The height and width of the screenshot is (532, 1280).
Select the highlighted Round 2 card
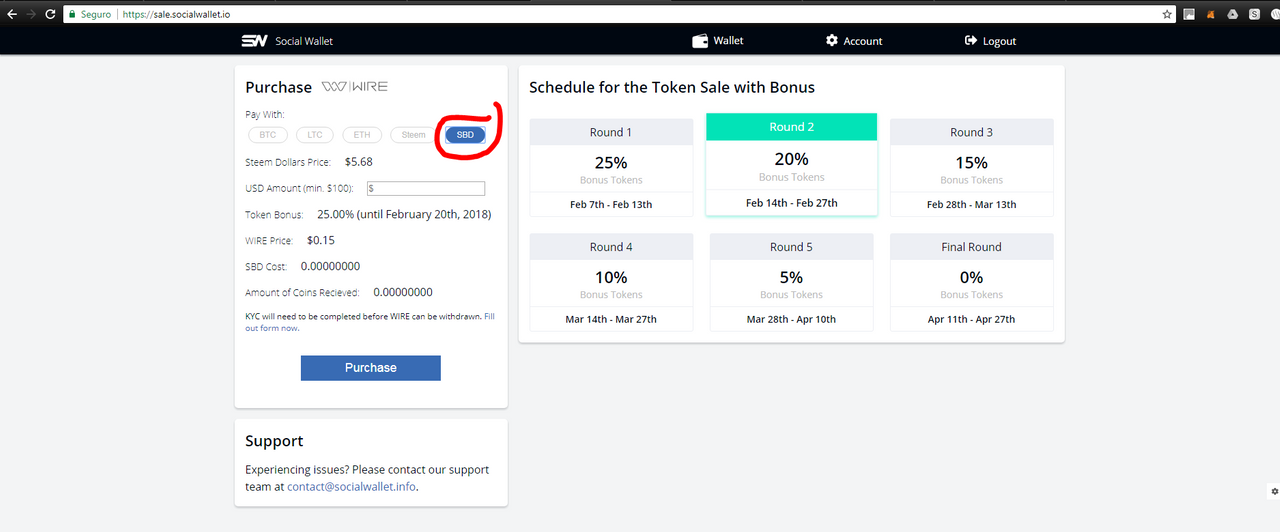coord(791,164)
